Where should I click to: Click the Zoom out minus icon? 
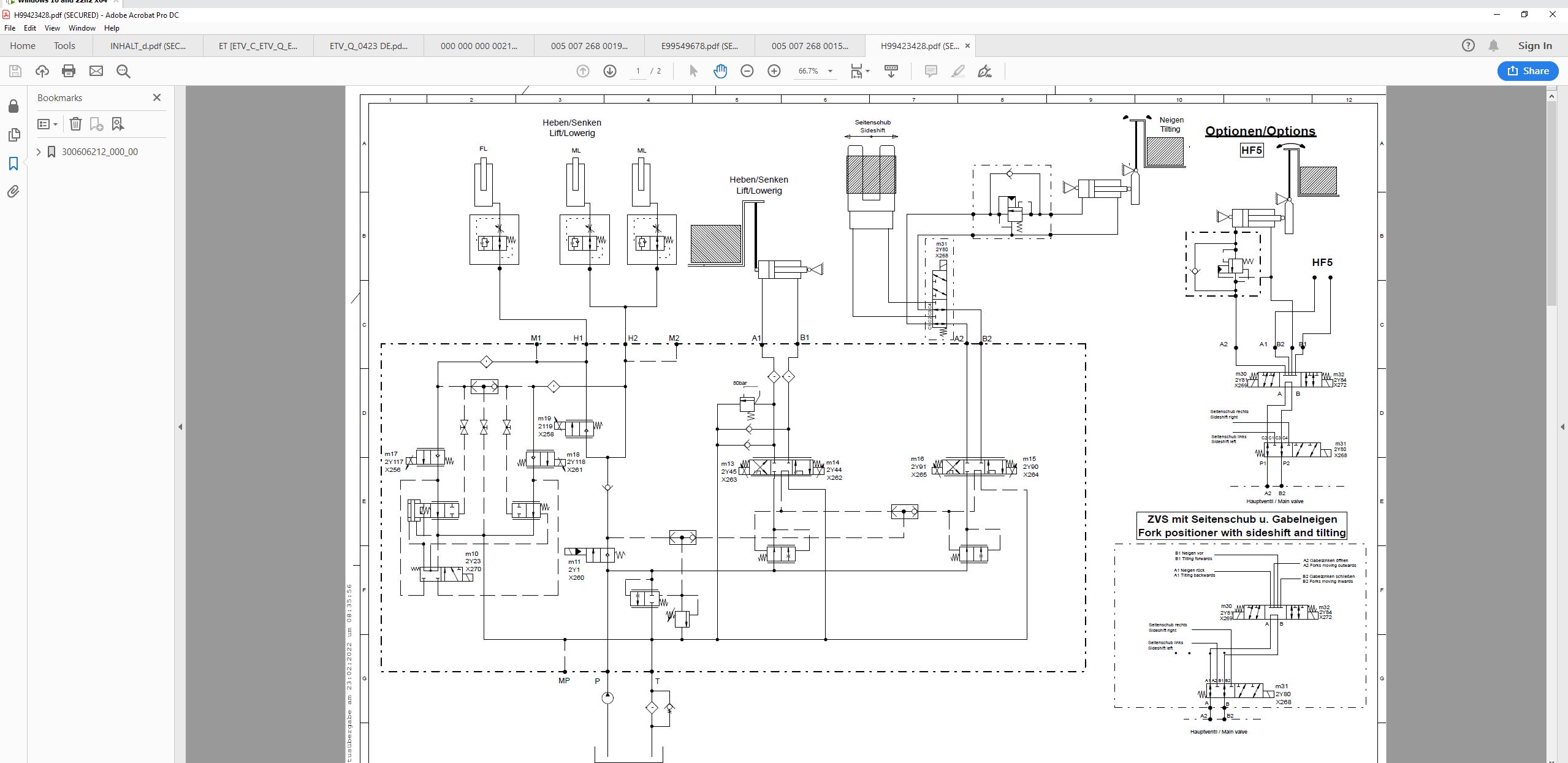[747, 71]
